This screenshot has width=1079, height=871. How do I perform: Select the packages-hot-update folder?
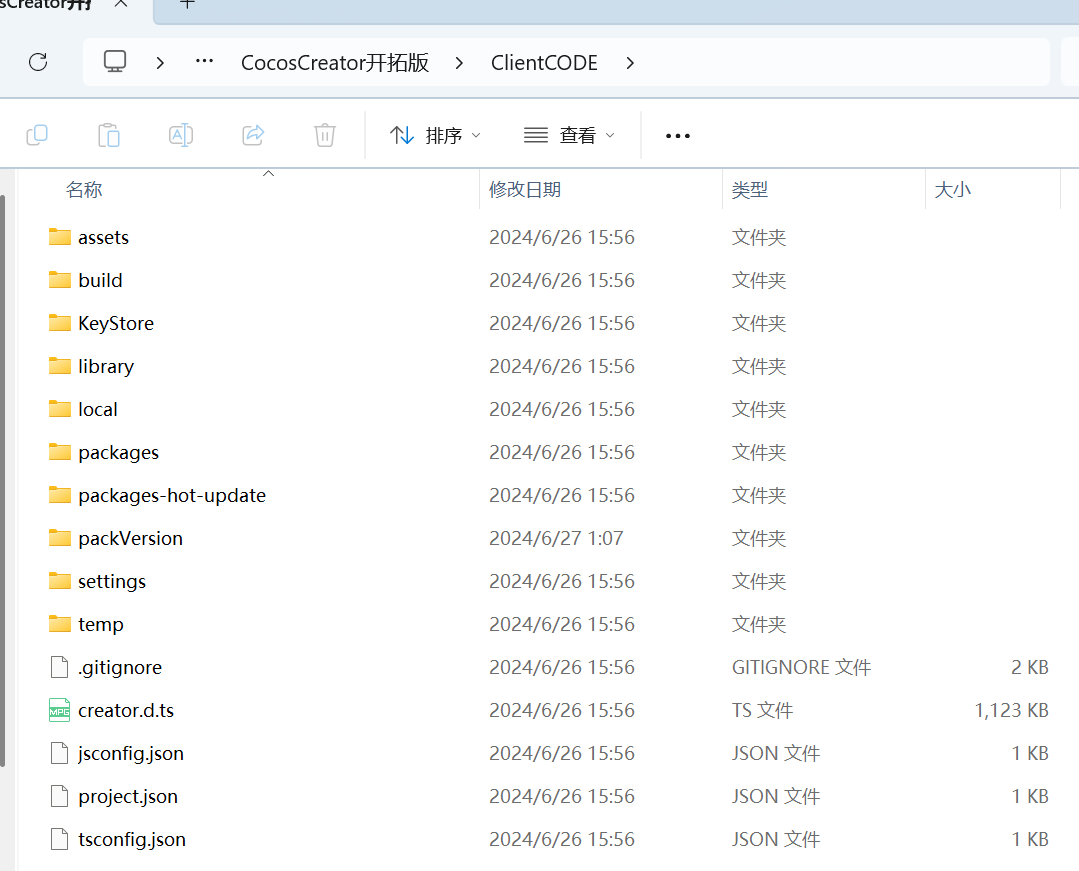click(x=171, y=495)
